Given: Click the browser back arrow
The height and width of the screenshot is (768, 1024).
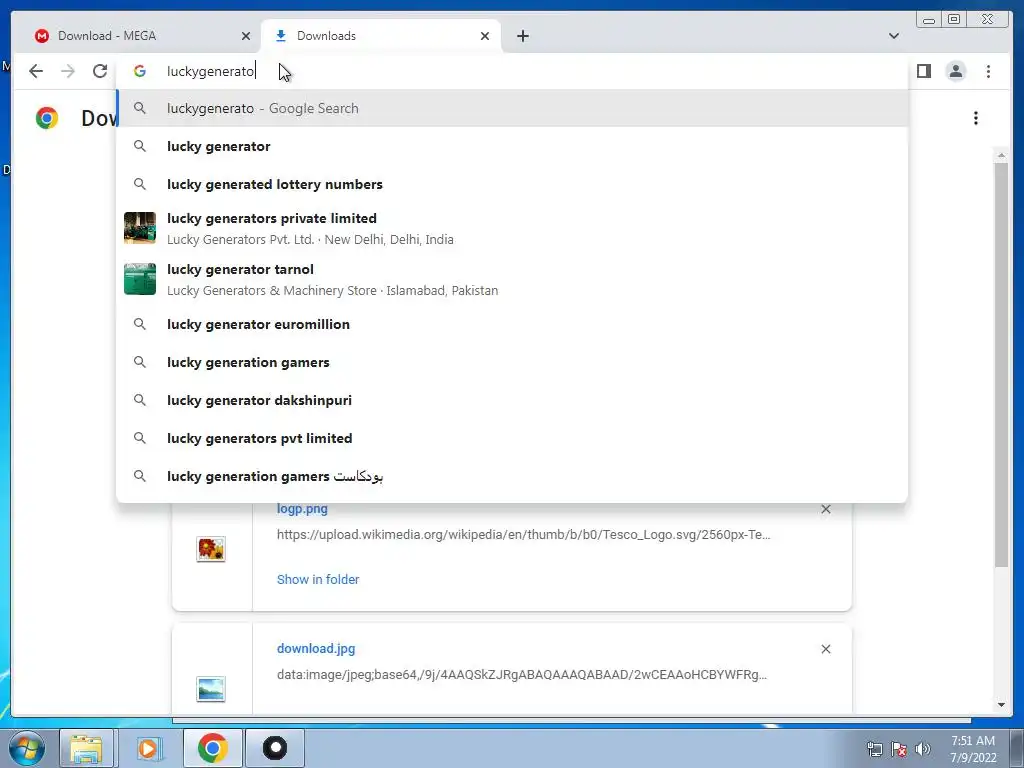Looking at the screenshot, I should click(36, 71).
